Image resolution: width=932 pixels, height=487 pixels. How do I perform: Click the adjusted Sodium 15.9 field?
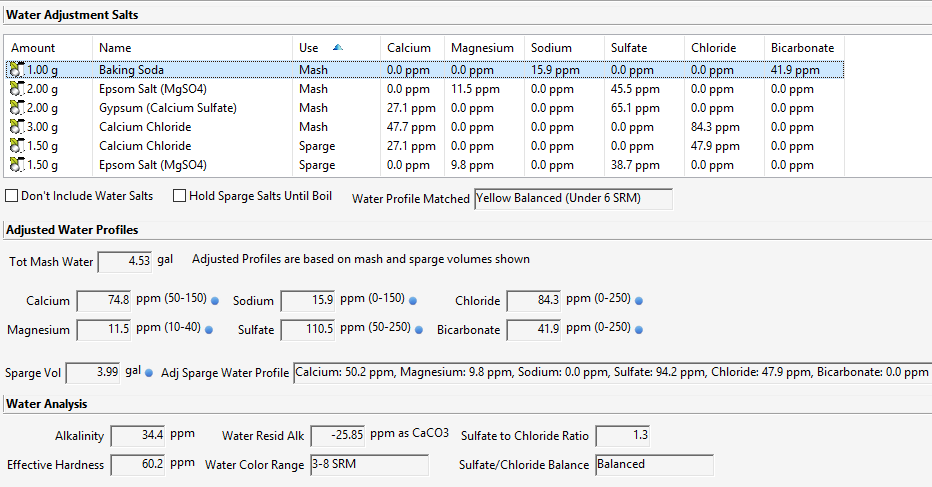click(307, 301)
